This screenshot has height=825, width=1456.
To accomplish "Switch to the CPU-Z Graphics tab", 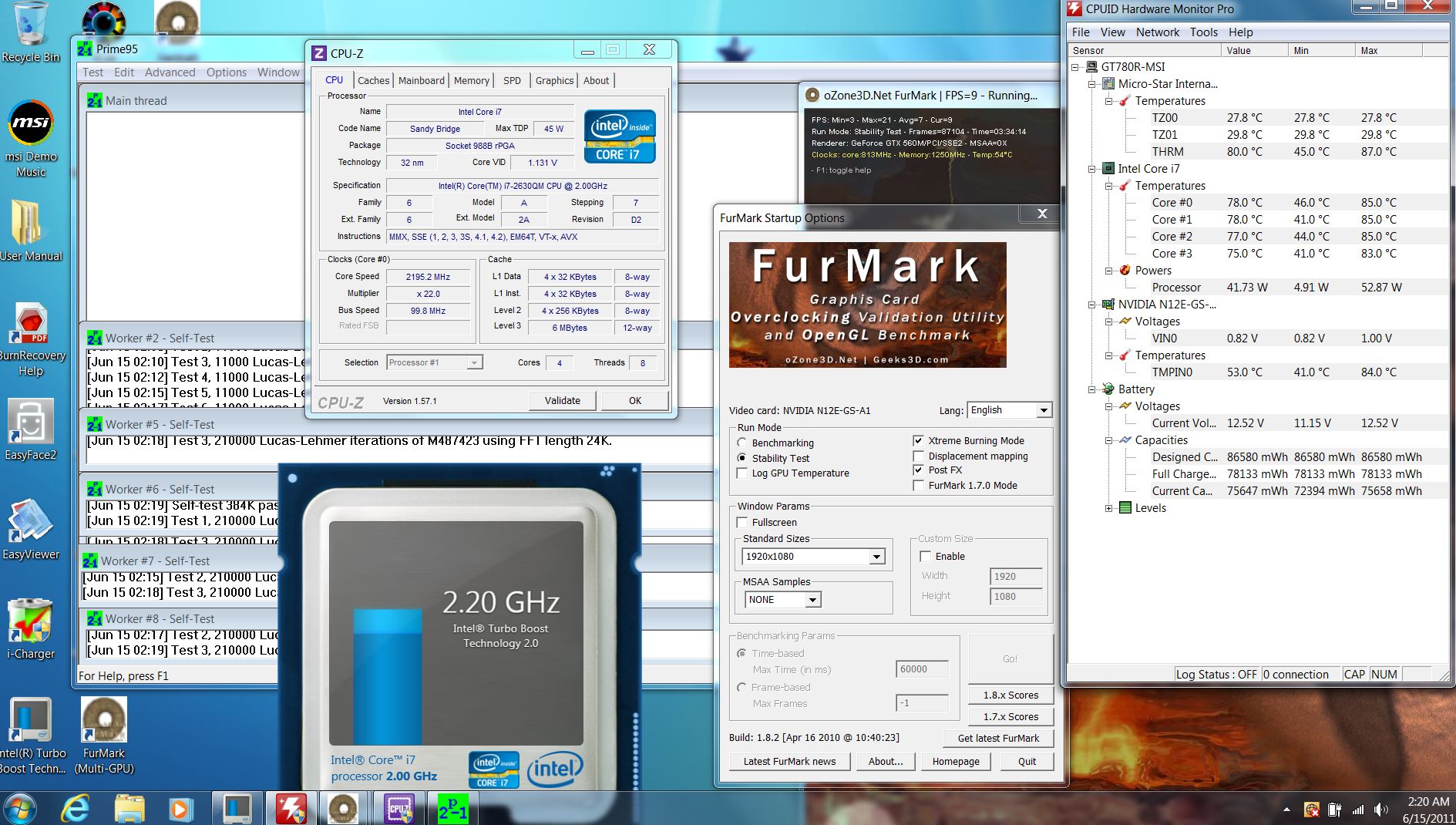I will click(554, 80).
